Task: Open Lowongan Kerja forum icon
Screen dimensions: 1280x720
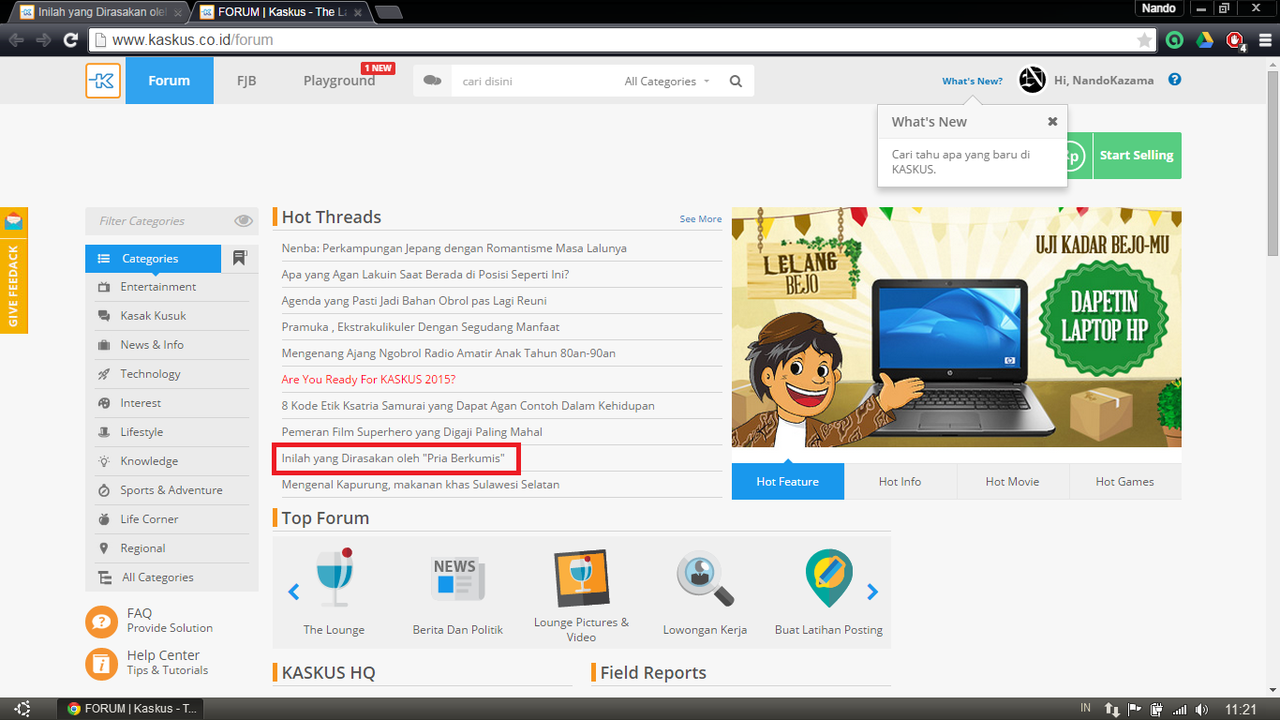Action: 705,579
